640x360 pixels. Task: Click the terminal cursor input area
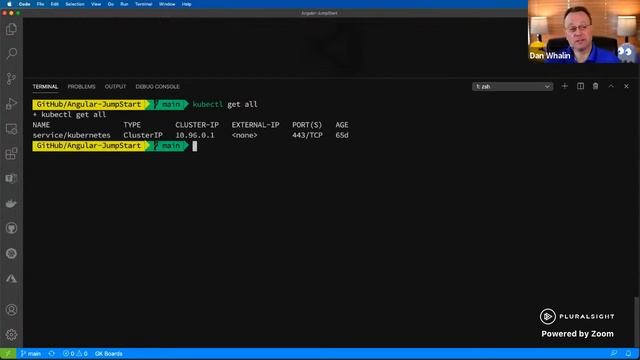pos(195,146)
